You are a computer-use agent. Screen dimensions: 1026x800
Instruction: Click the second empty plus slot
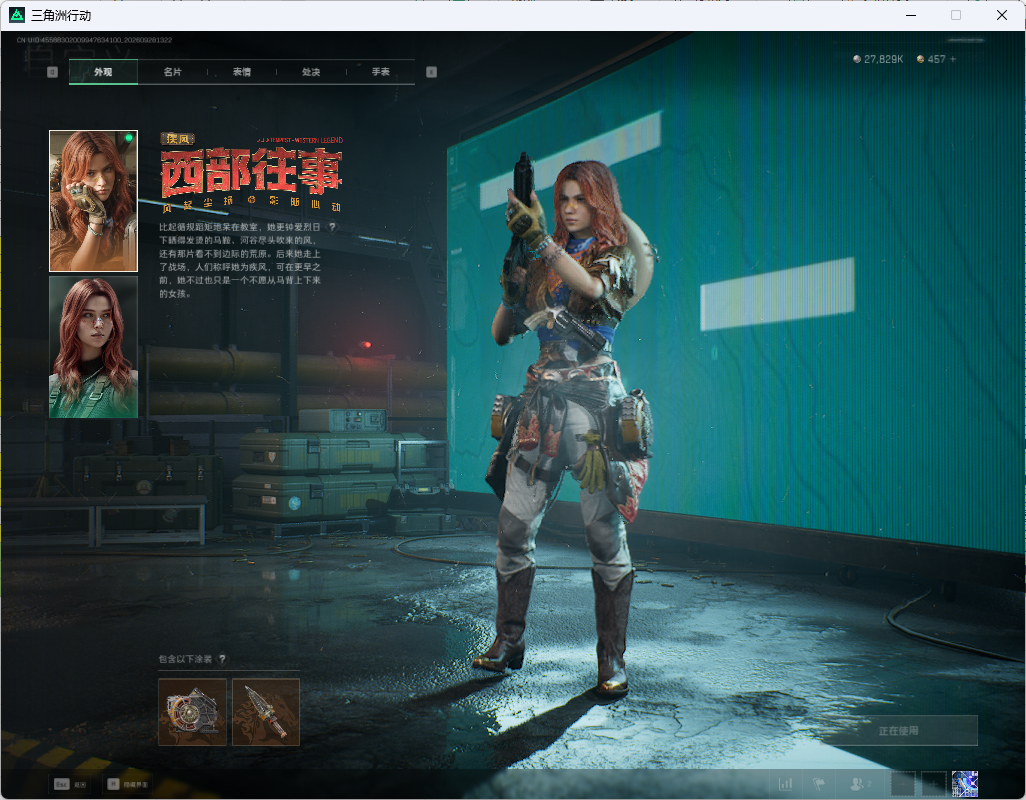tap(934, 784)
